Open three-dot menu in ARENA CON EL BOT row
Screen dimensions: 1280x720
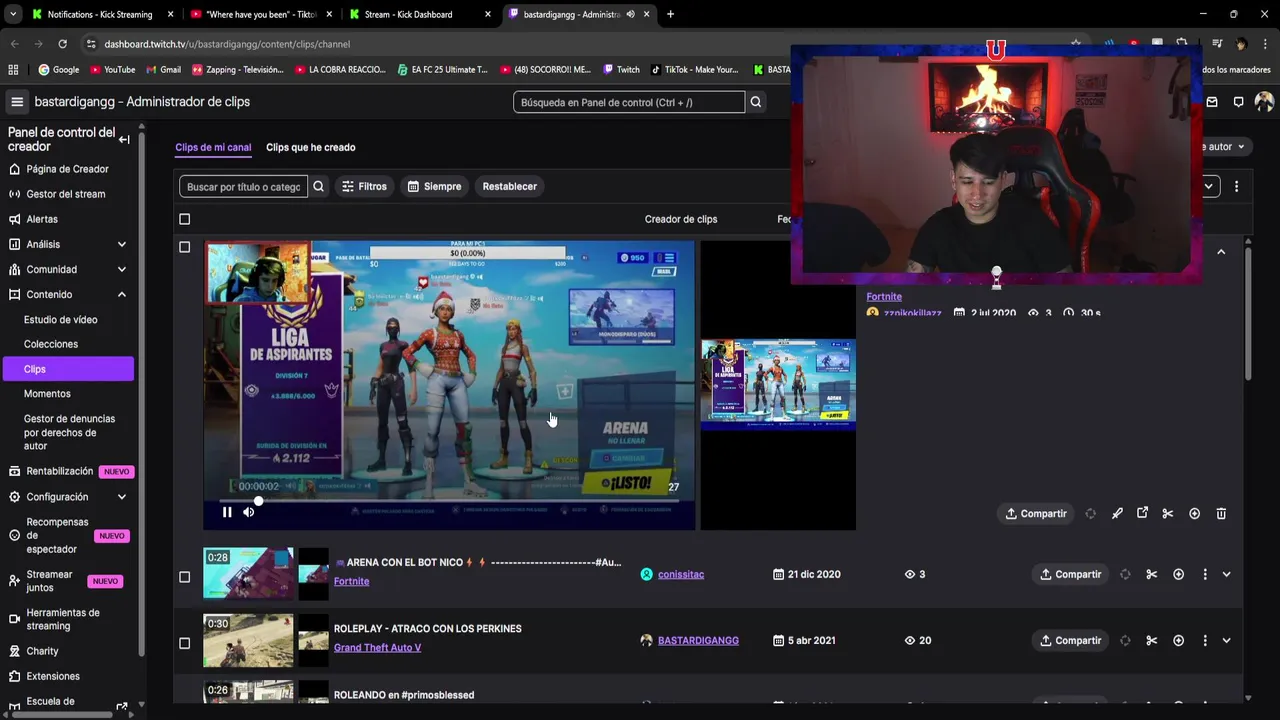[1204, 574]
